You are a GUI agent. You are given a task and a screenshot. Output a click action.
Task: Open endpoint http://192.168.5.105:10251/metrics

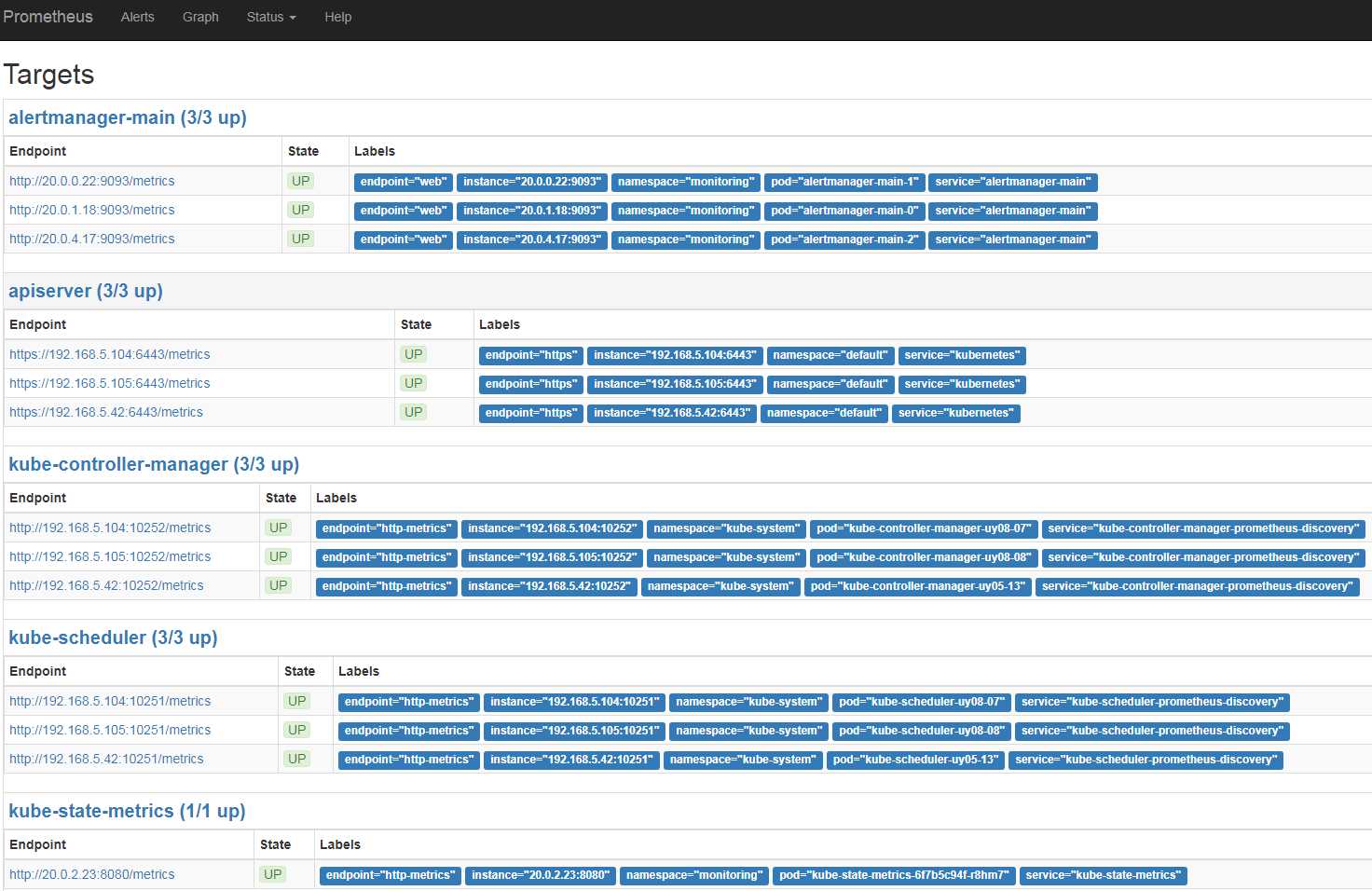[x=110, y=730]
